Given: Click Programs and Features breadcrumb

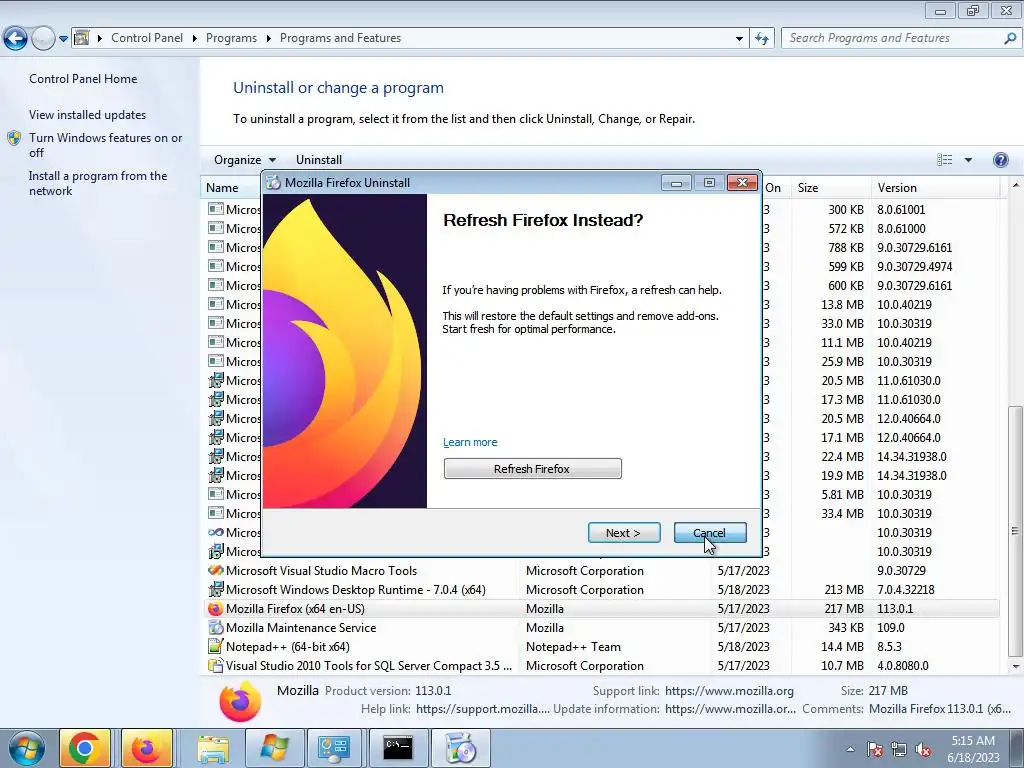Looking at the screenshot, I should tap(340, 38).
